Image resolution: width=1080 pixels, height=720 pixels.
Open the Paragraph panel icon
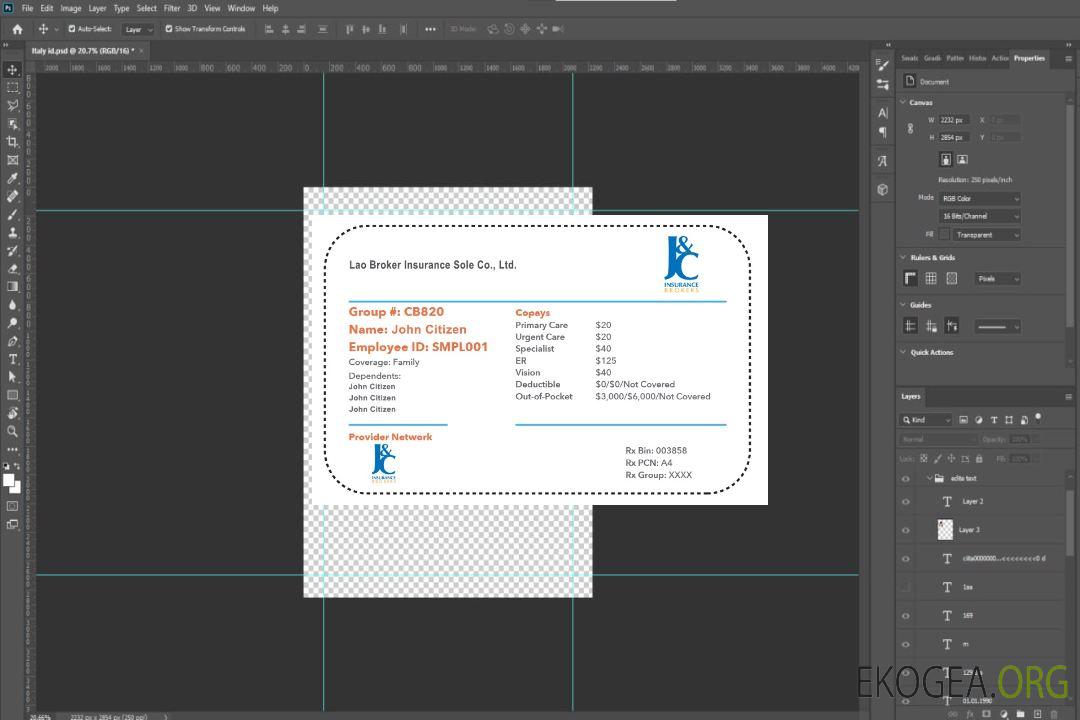(x=882, y=132)
